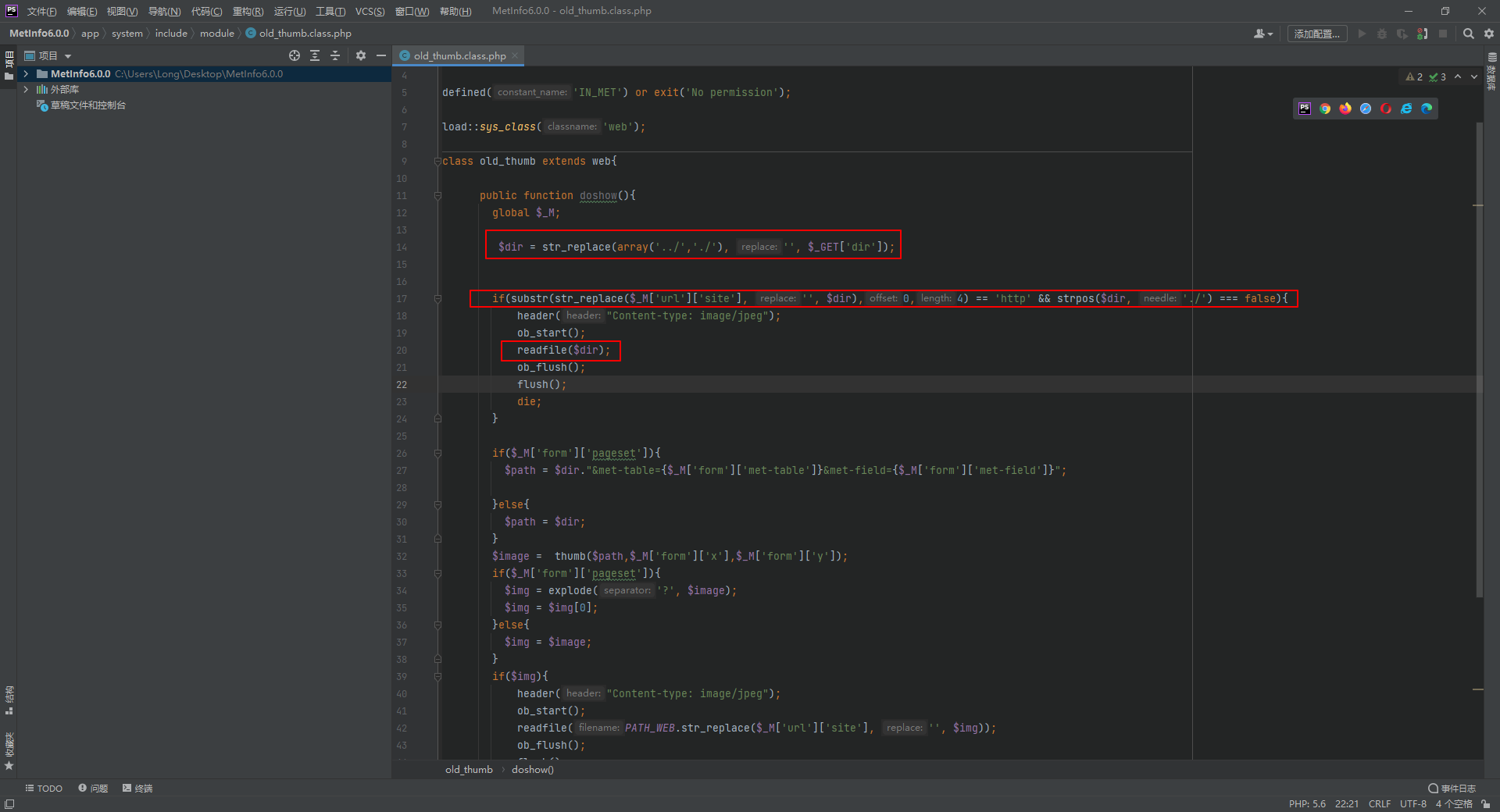Open 代码(C) menu
The height and width of the screenshot is (812, 1500).
206,11
